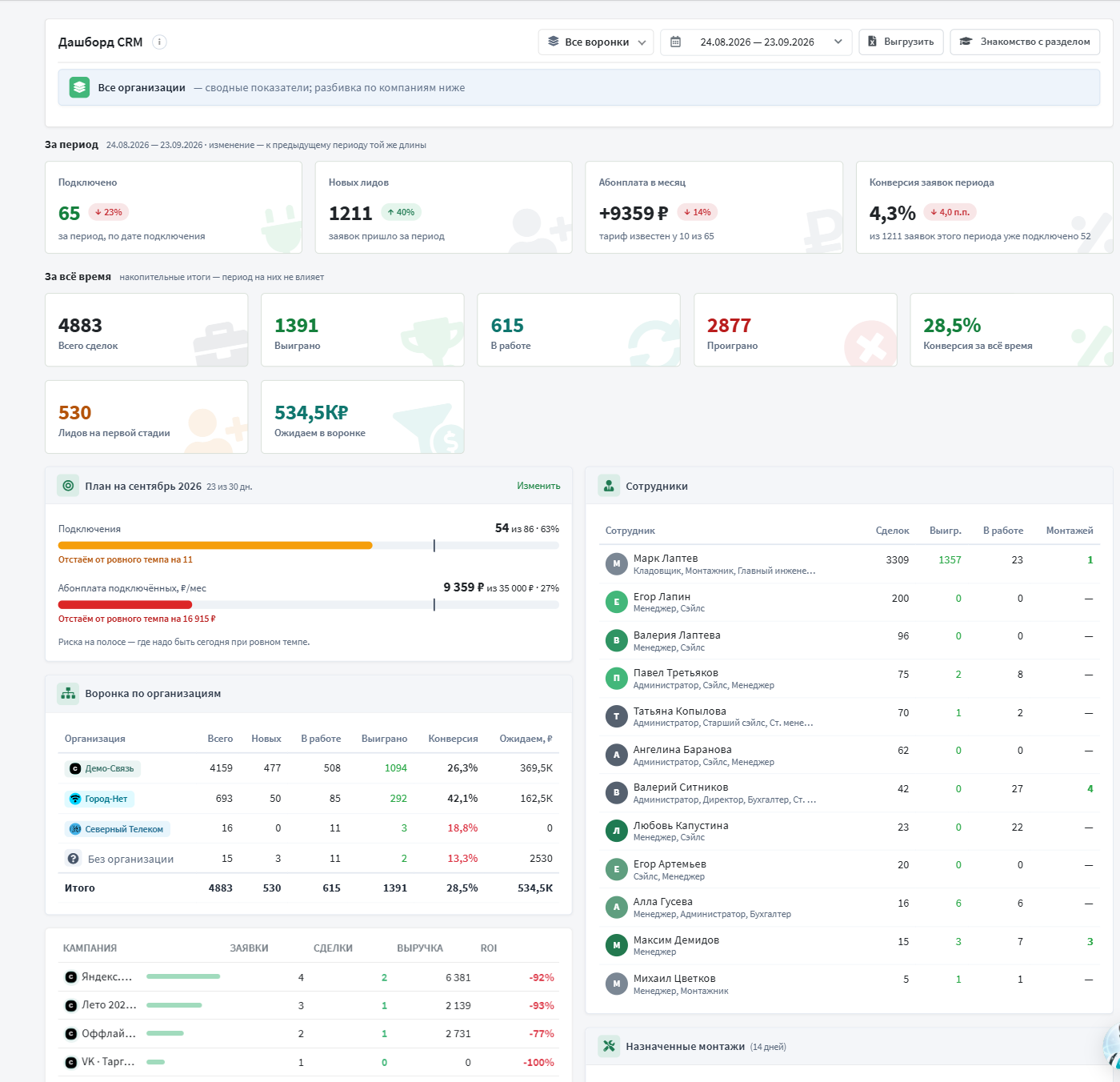Click the Выгрузить export button

tap(901, 42)
